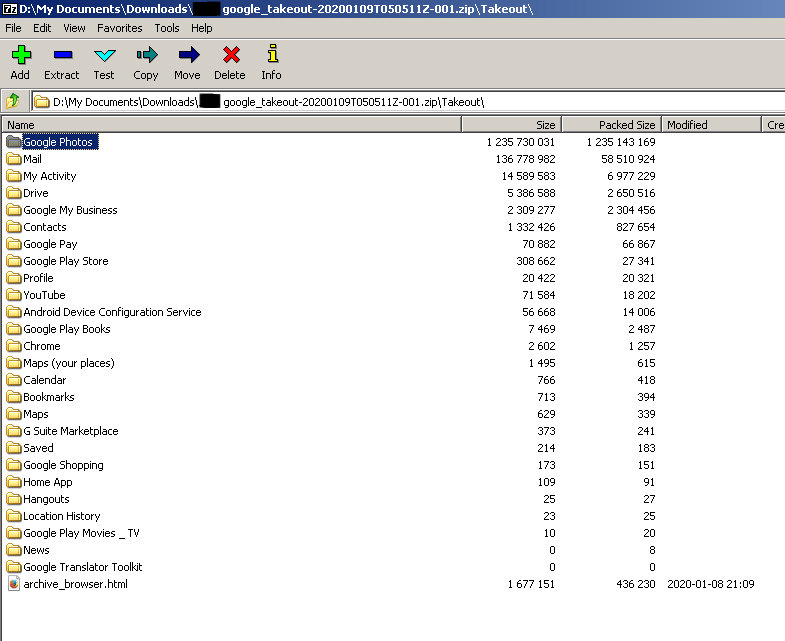Select Google Play Books folder icon
The width and height of the screenshot is (785, 641).
14,329
